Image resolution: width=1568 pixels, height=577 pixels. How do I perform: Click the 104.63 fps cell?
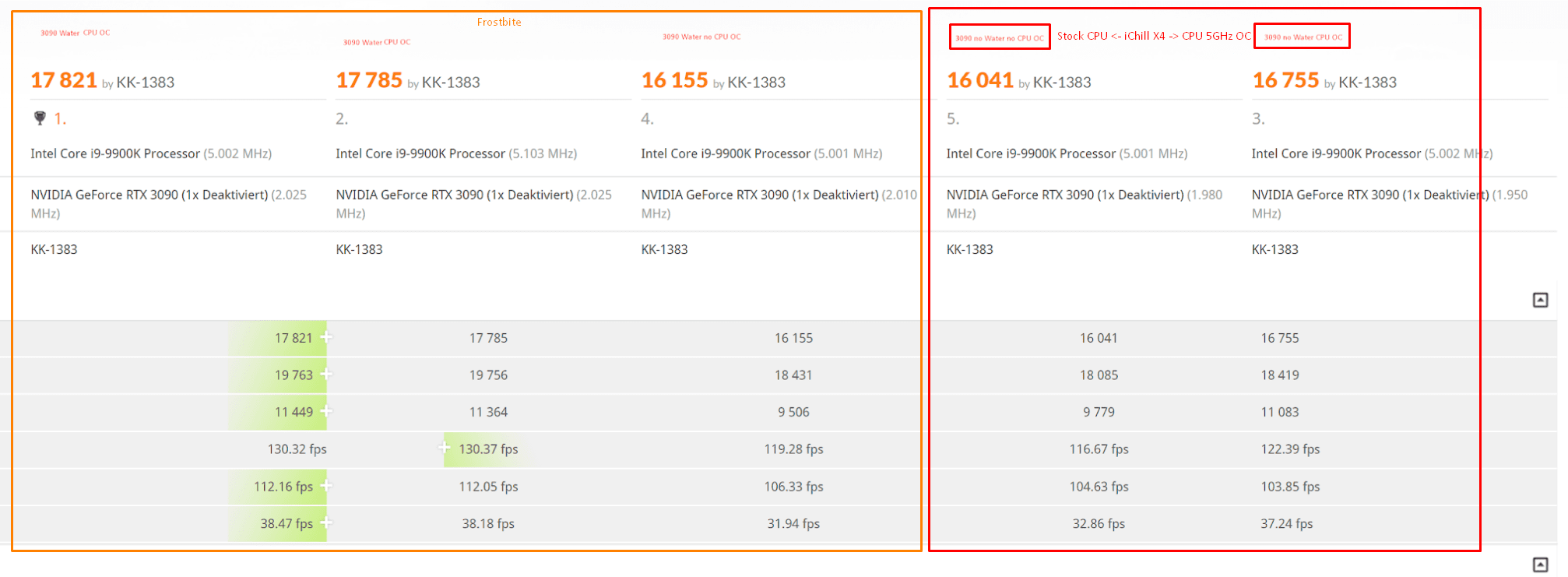tap(1099, 486)
